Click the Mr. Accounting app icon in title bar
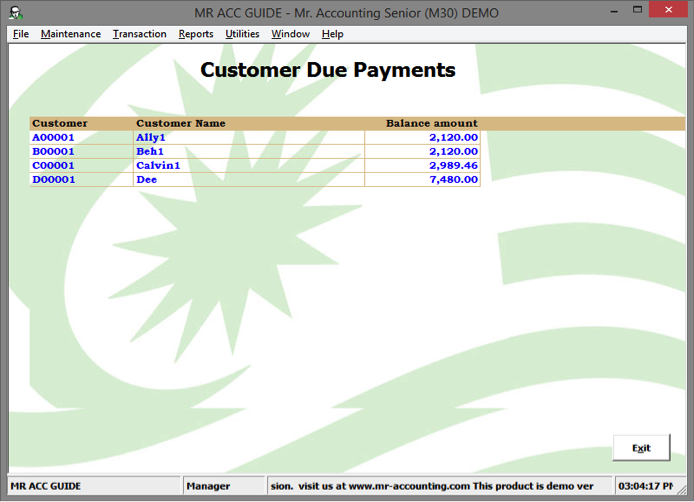This screenshot has height=502, width=694. 16,12
